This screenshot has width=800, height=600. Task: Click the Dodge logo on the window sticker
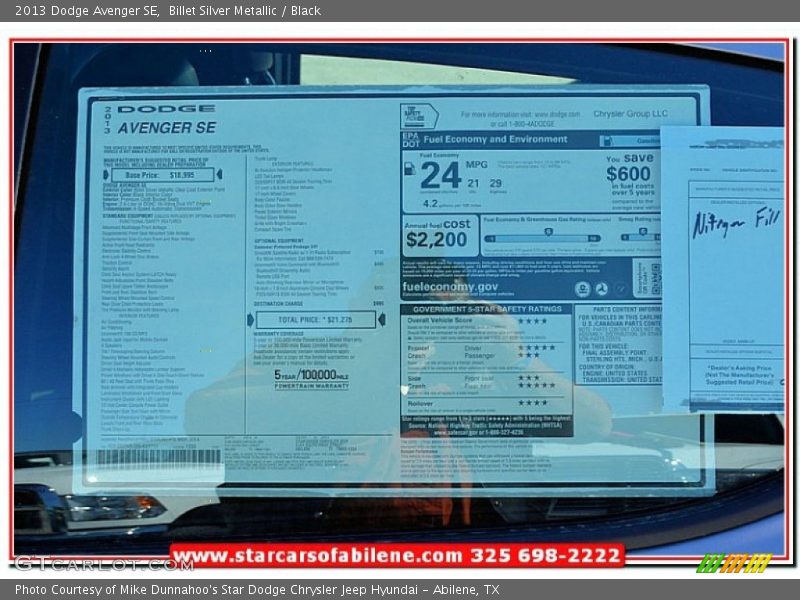[166, 109]
